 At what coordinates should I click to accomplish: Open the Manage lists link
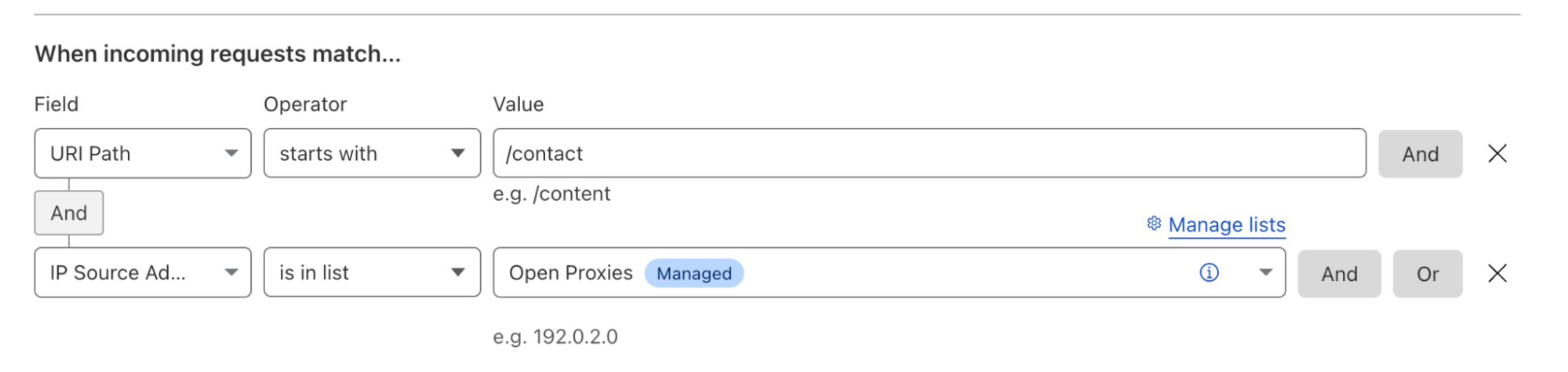[1226, 225]
